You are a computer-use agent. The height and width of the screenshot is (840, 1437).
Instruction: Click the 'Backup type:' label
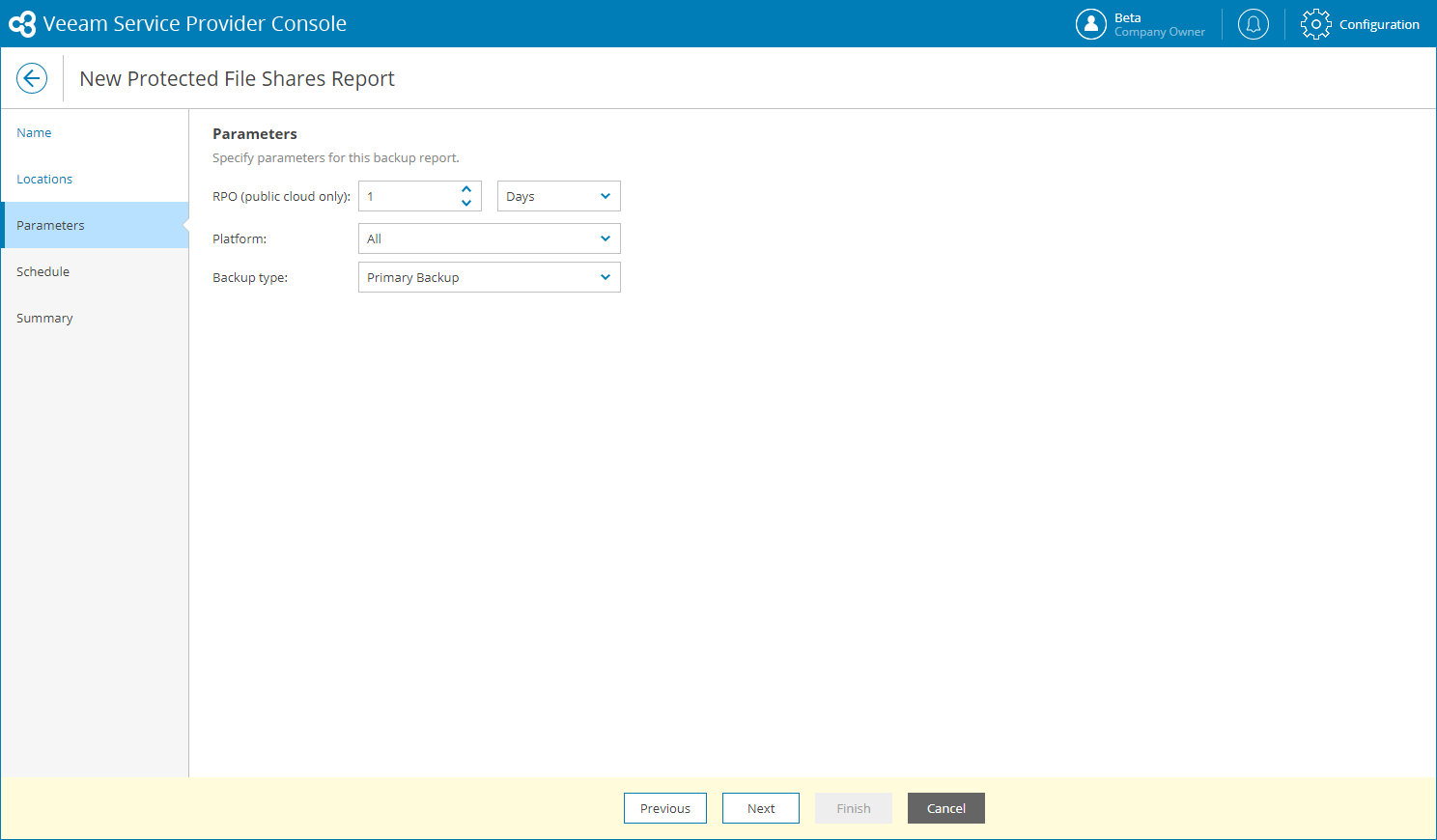250,277
